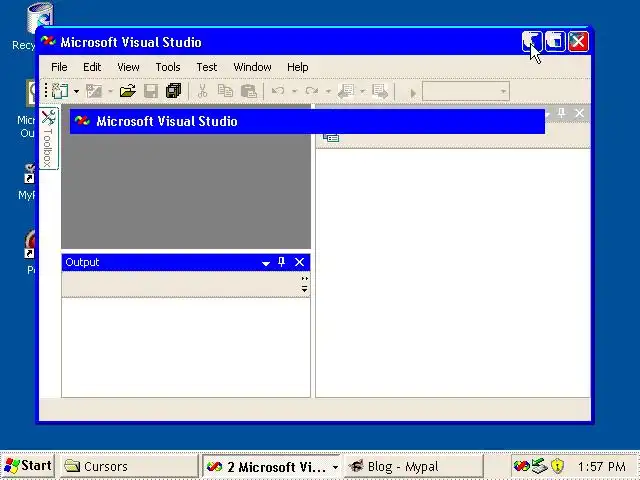Minimize the Microsoft Visual Studio window

(x=532, y=42)
